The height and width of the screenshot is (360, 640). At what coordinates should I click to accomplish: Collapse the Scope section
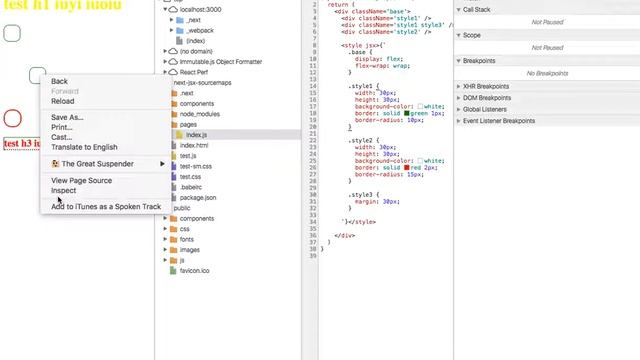pyautogui.click(x=458, y=36)
